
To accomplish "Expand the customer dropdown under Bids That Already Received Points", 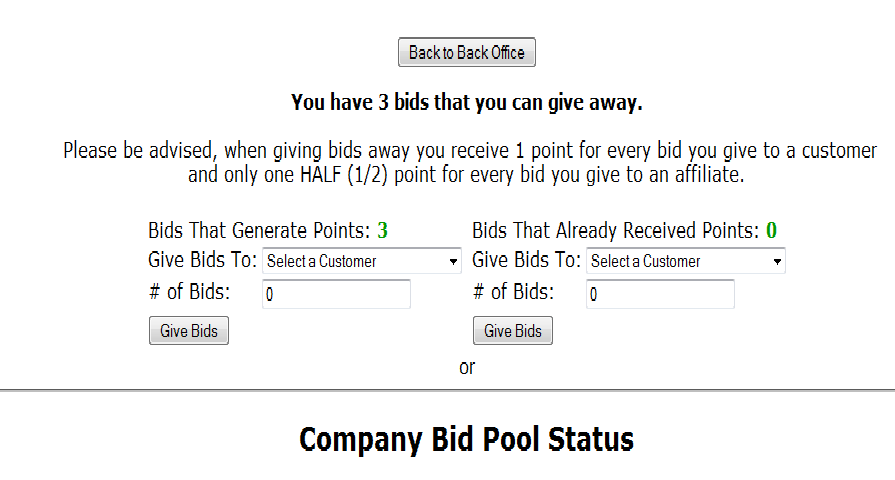I will point(685,261).
